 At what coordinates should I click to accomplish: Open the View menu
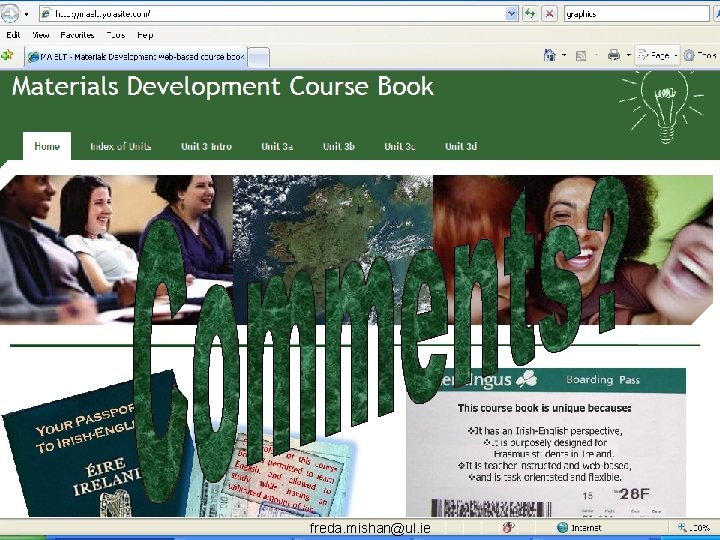tap(40, 35)
